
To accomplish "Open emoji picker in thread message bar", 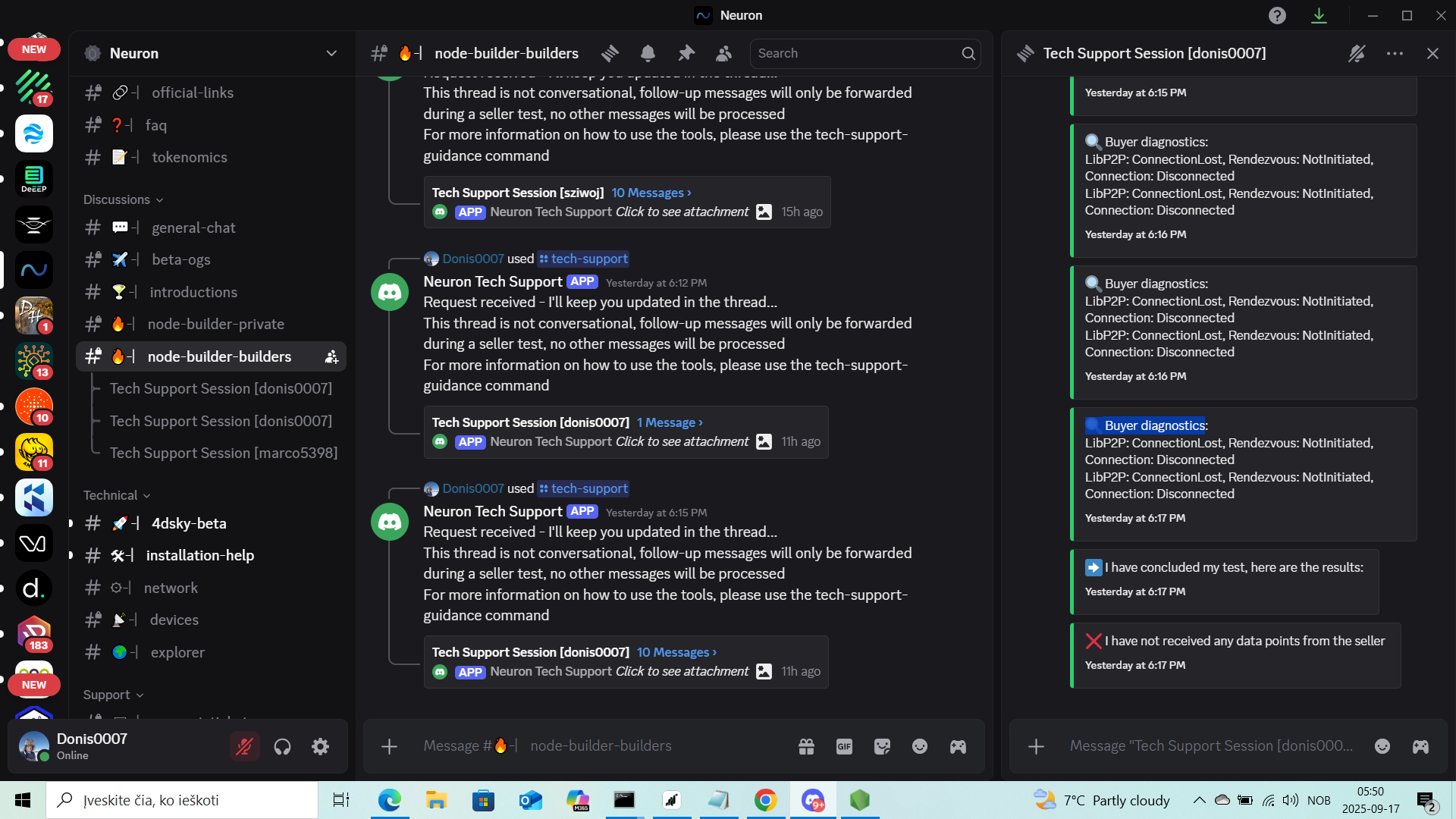I will (1382, 746).
